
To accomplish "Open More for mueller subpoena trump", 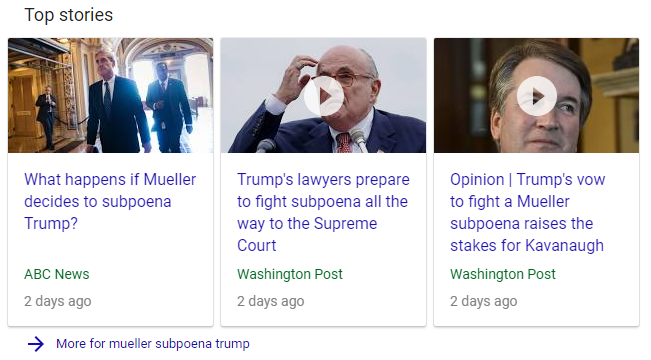I will (153, 344).
